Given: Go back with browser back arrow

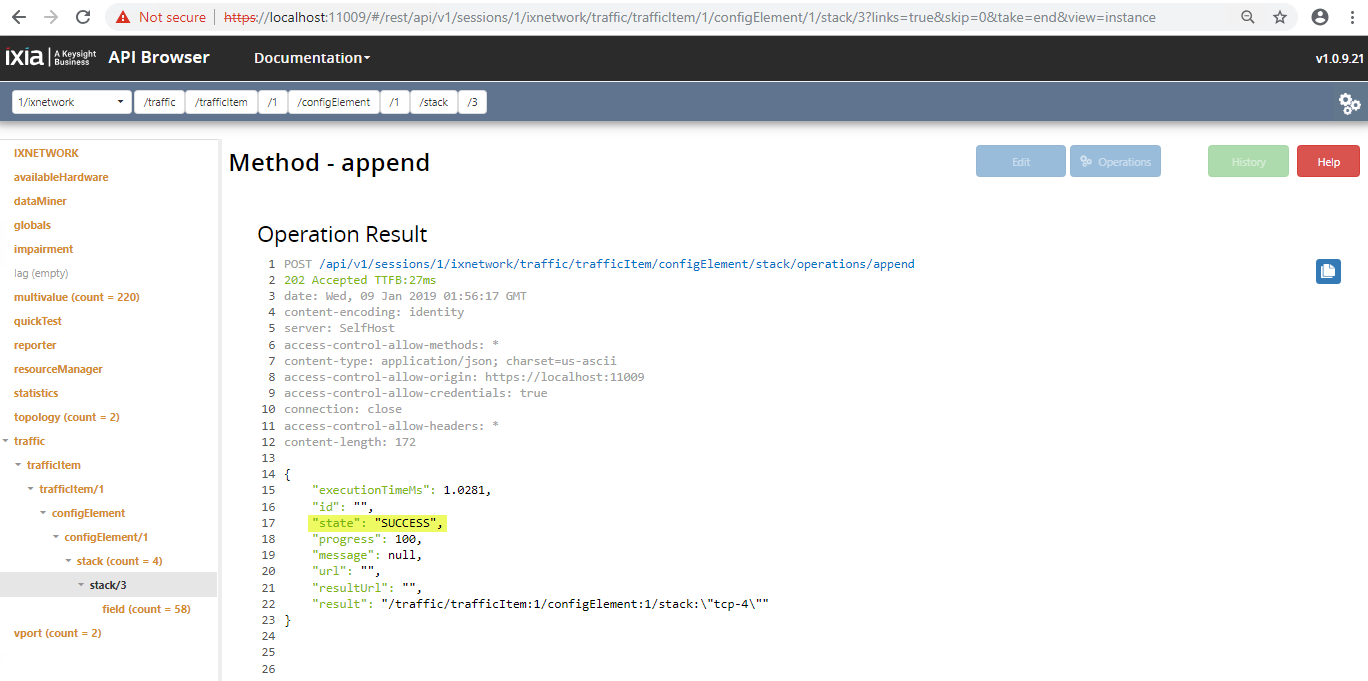Looking at the screenshot, I should click(x=20, y=17).
